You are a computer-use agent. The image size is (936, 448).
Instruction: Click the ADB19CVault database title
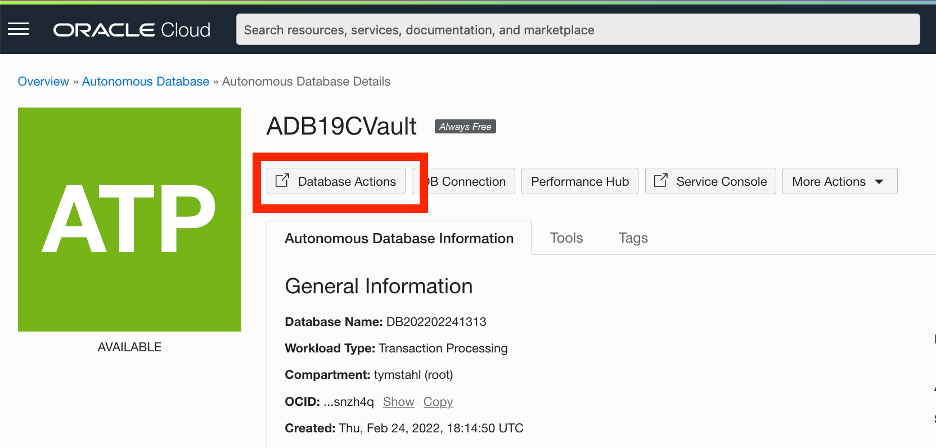coord(341,127)
